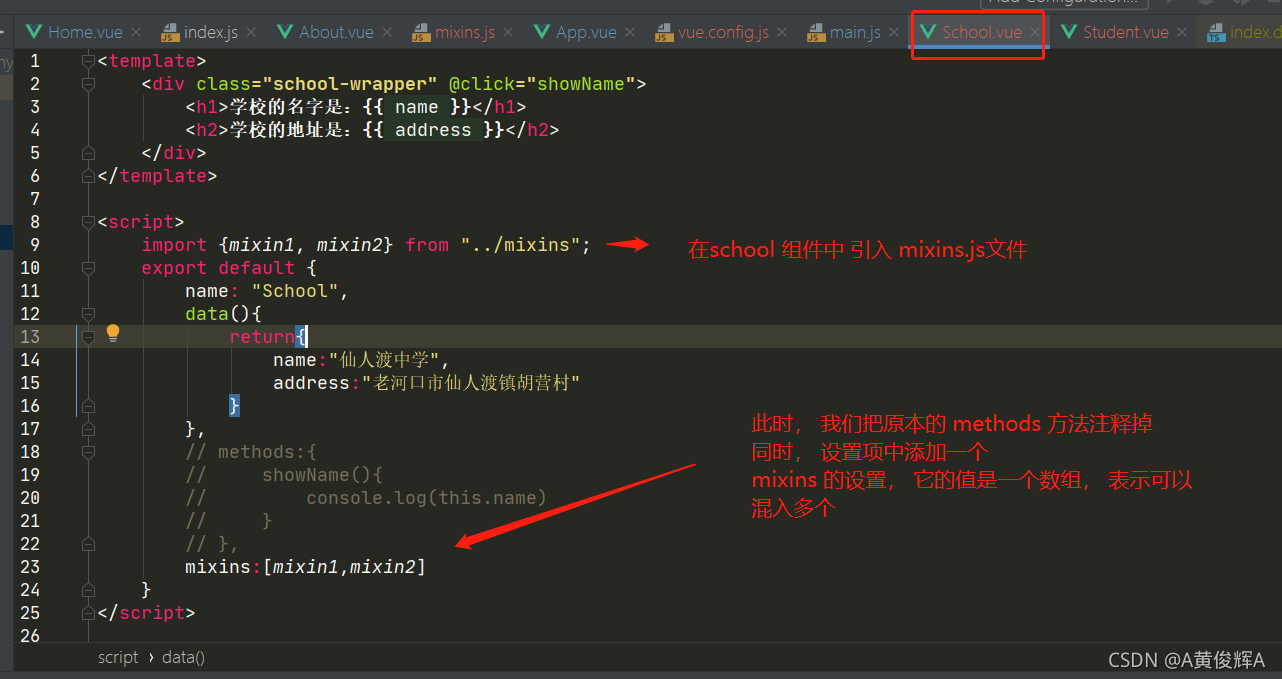Click the fold end marker on line 16

click(x=88, y=406)
